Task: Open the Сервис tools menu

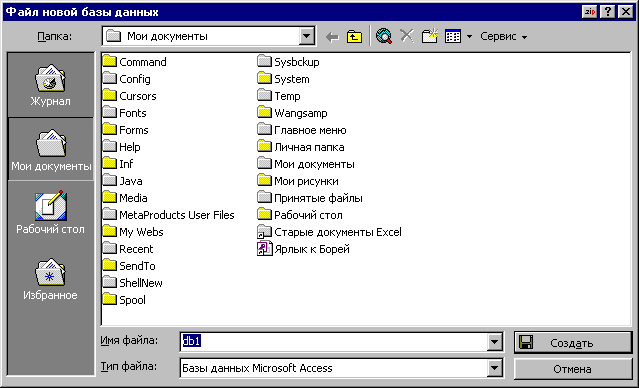Action: point(503,37)
